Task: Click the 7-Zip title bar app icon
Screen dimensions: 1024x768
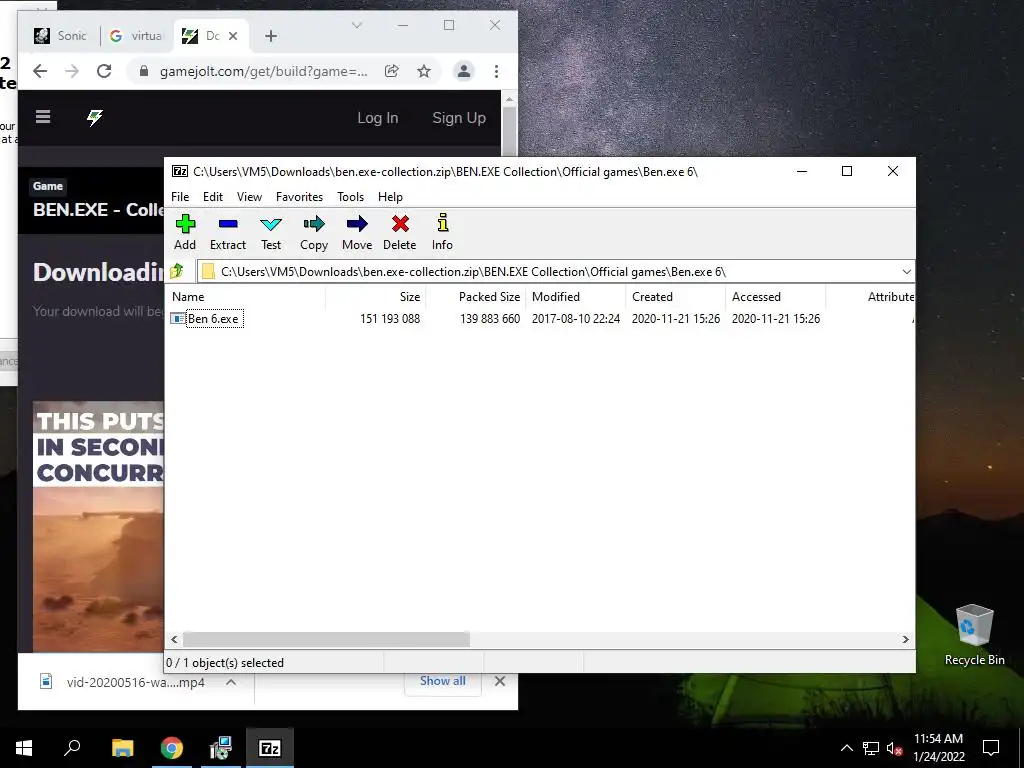Action: click(x=180, y=171)
